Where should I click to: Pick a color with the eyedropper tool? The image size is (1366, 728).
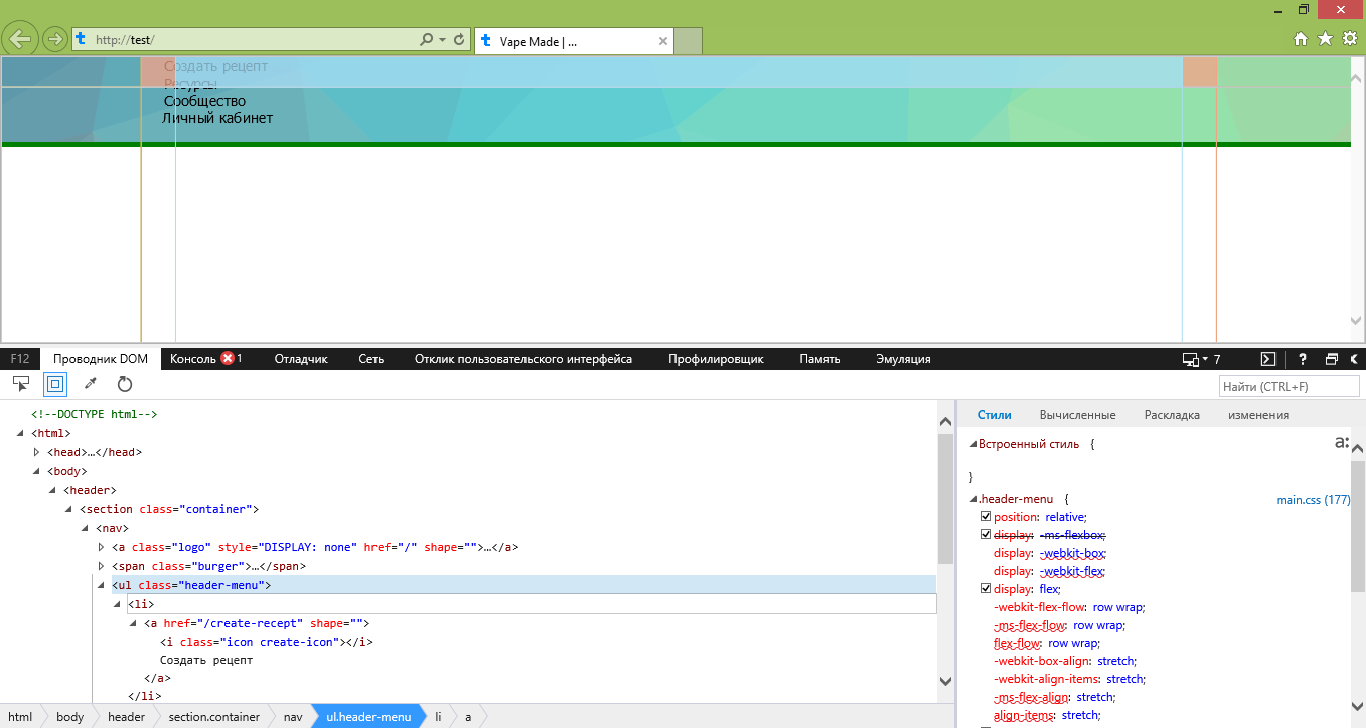90,384
